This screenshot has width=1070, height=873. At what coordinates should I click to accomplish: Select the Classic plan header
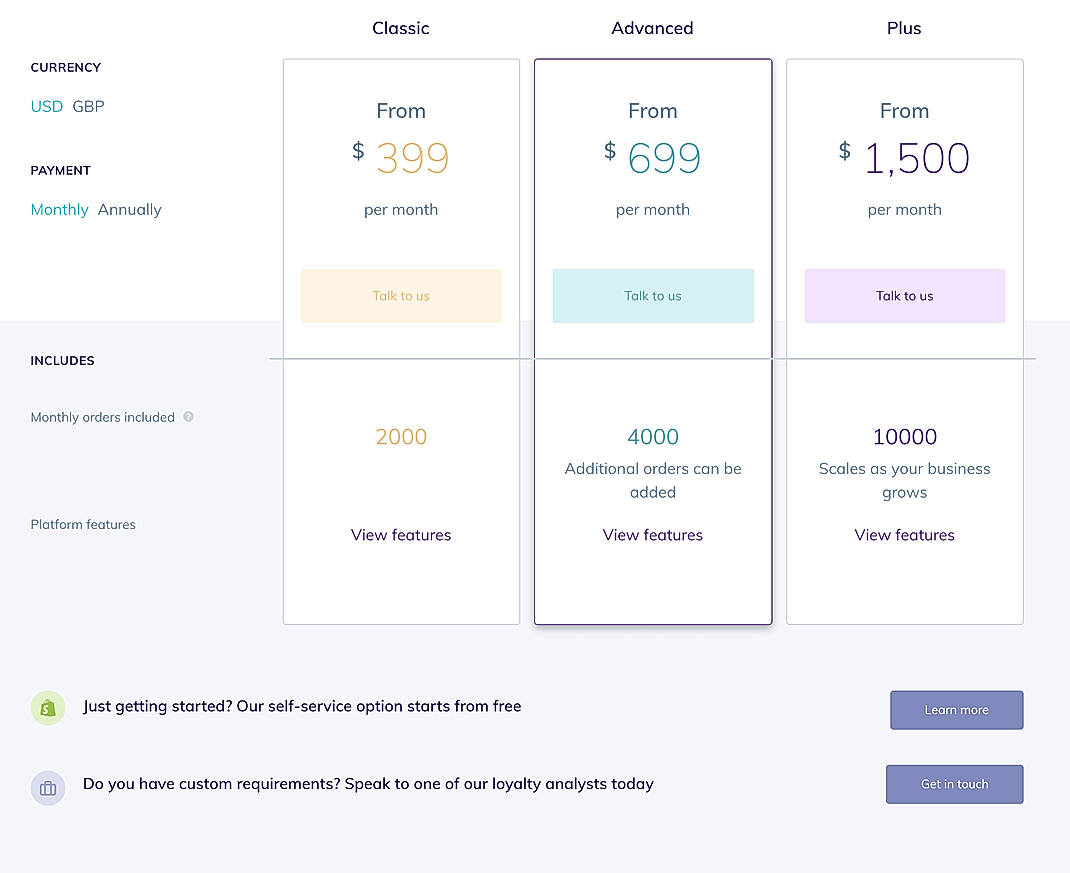(400, 28)
